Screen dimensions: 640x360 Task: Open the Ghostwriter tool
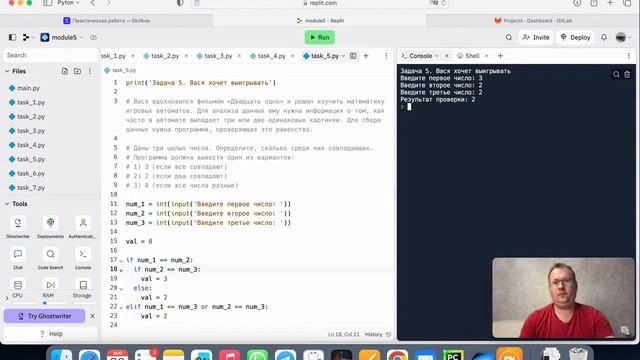tap(18, 227)
